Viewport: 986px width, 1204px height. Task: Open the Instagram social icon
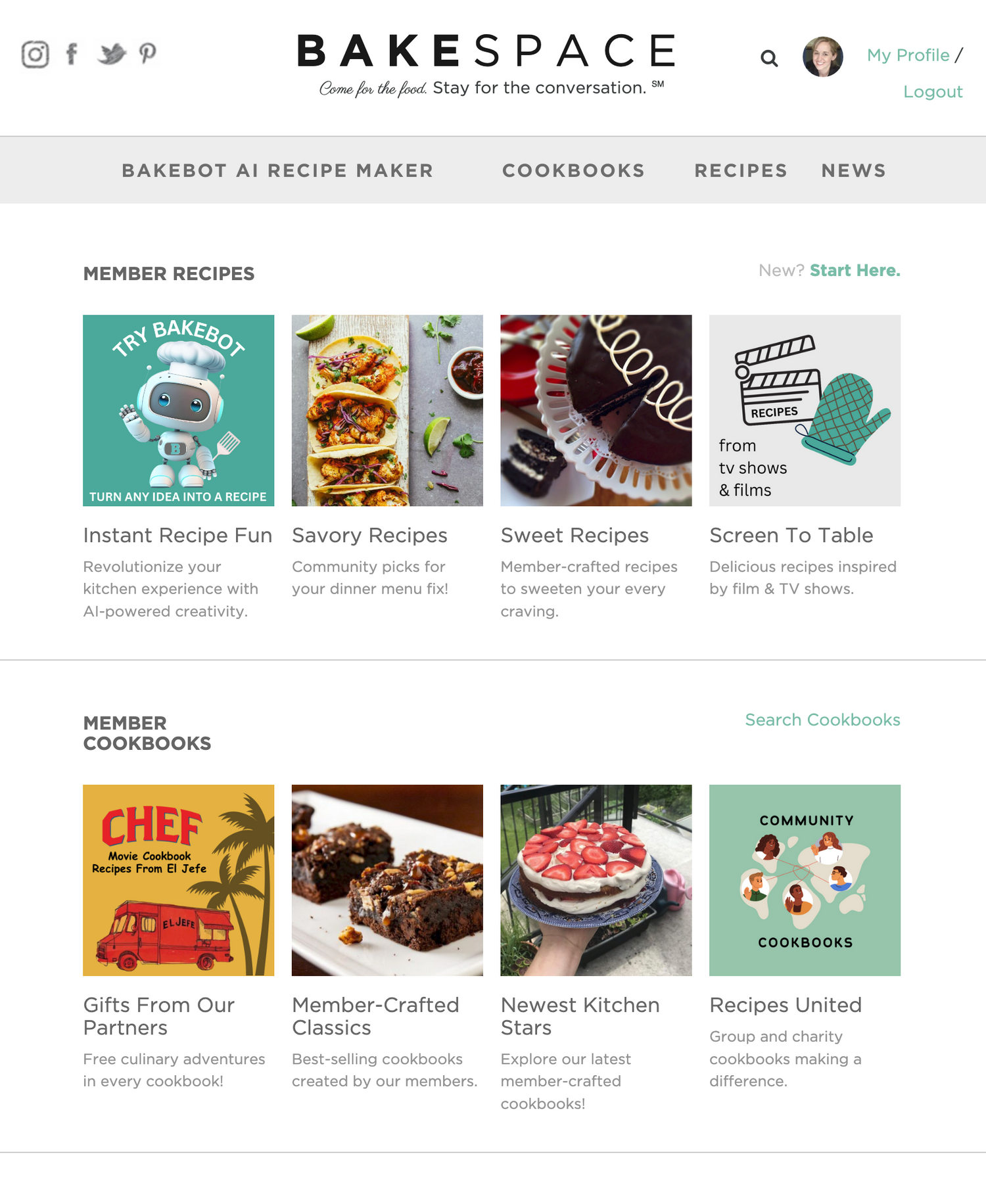click(x=35, y=54)
